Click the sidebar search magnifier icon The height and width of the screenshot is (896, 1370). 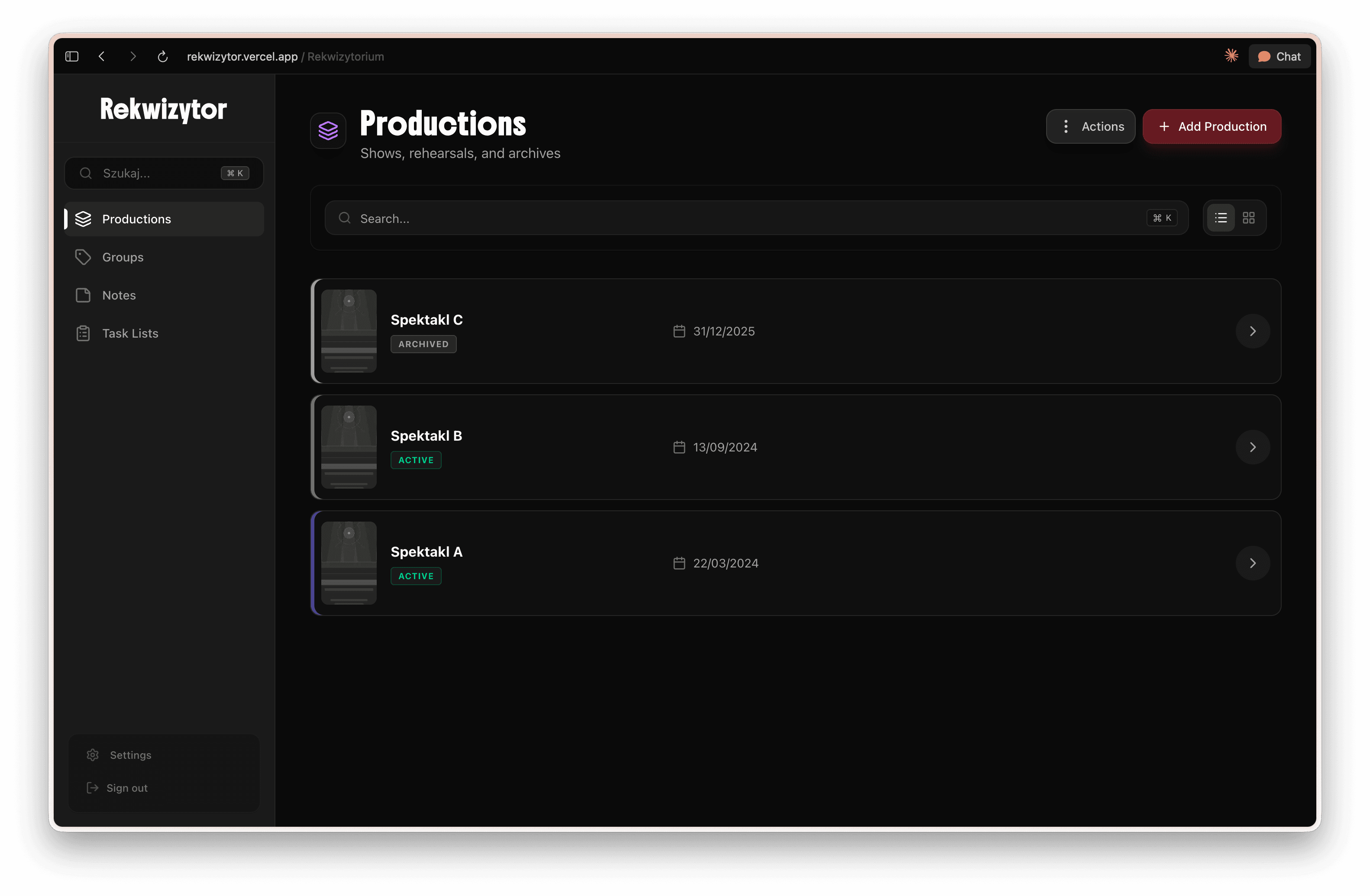[x=86, y=173]
